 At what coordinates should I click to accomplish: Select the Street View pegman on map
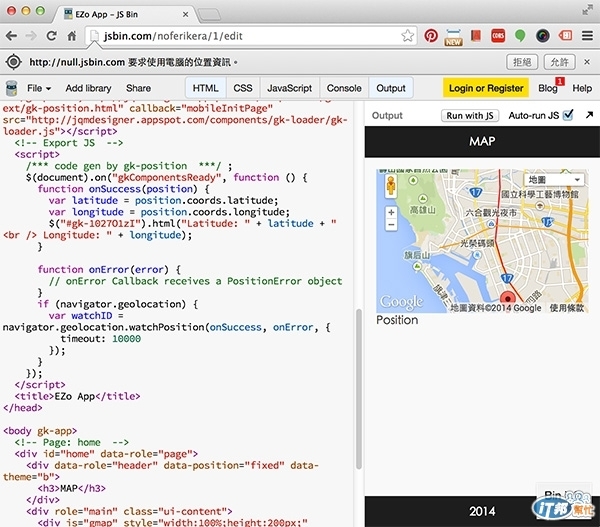pos(391,186)
